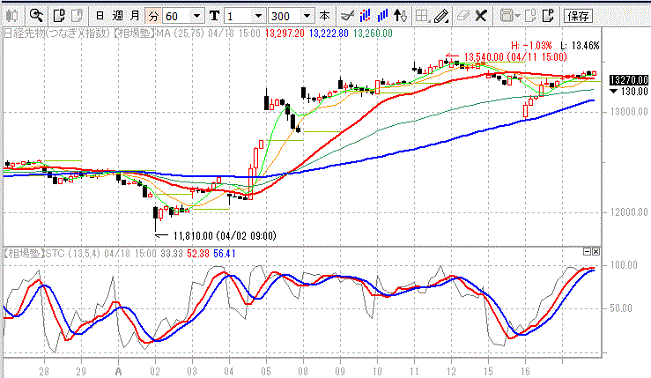Click the 13270.00 current price label

click(x=629, y=80)
